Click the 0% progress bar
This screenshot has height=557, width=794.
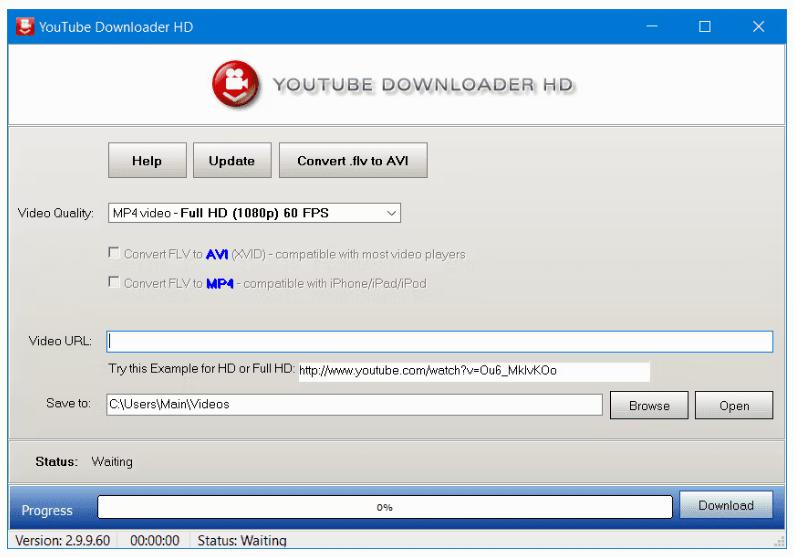coord(385,508)
